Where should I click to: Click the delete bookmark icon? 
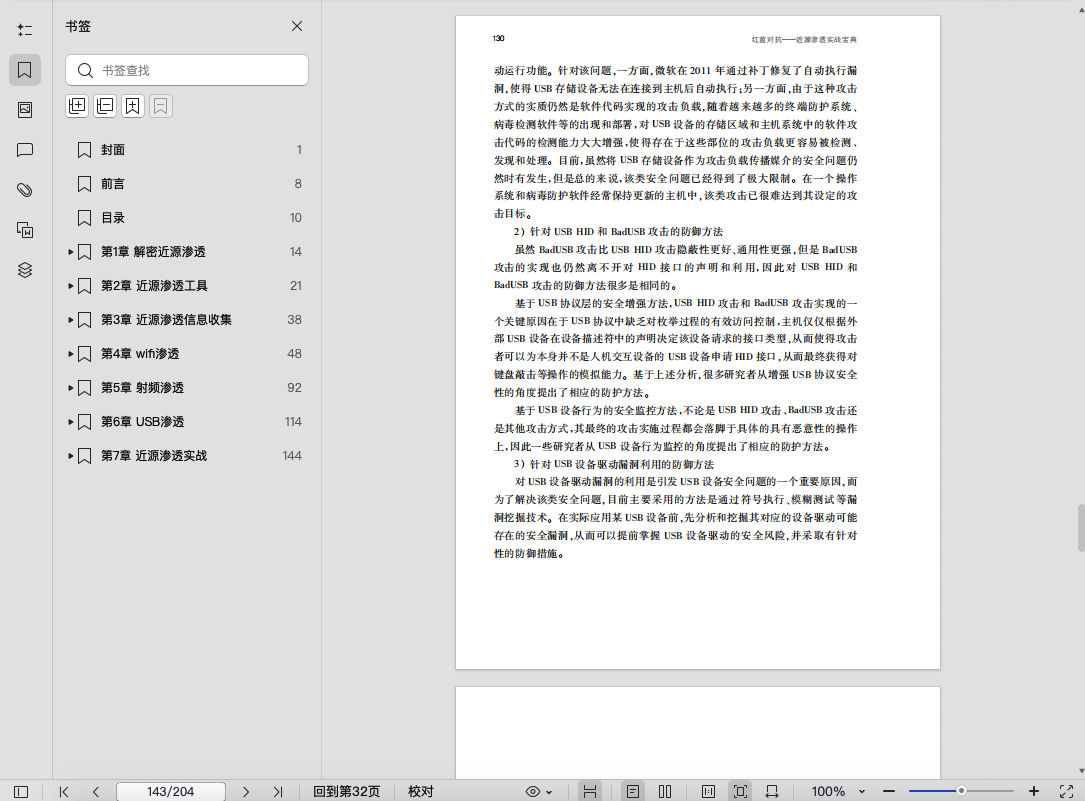click(161, 106)
